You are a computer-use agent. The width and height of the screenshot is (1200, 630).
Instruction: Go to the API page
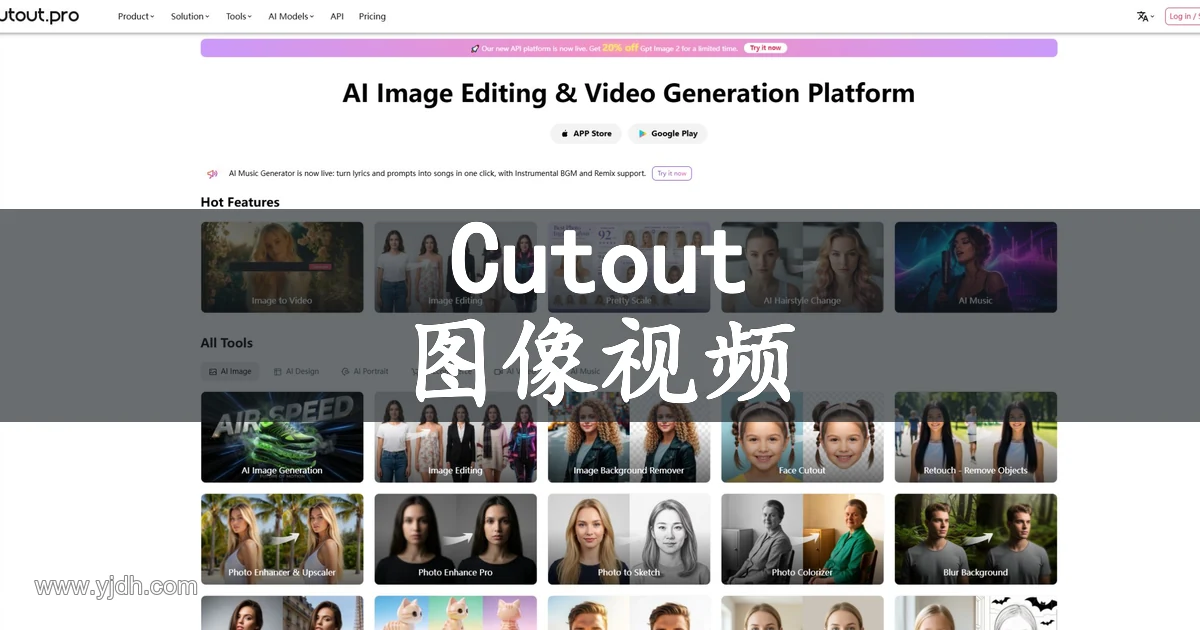(337, 17)
